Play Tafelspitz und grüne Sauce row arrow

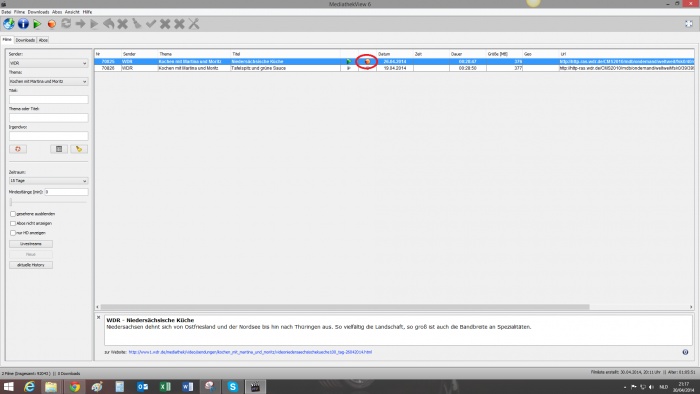point(349,68)
